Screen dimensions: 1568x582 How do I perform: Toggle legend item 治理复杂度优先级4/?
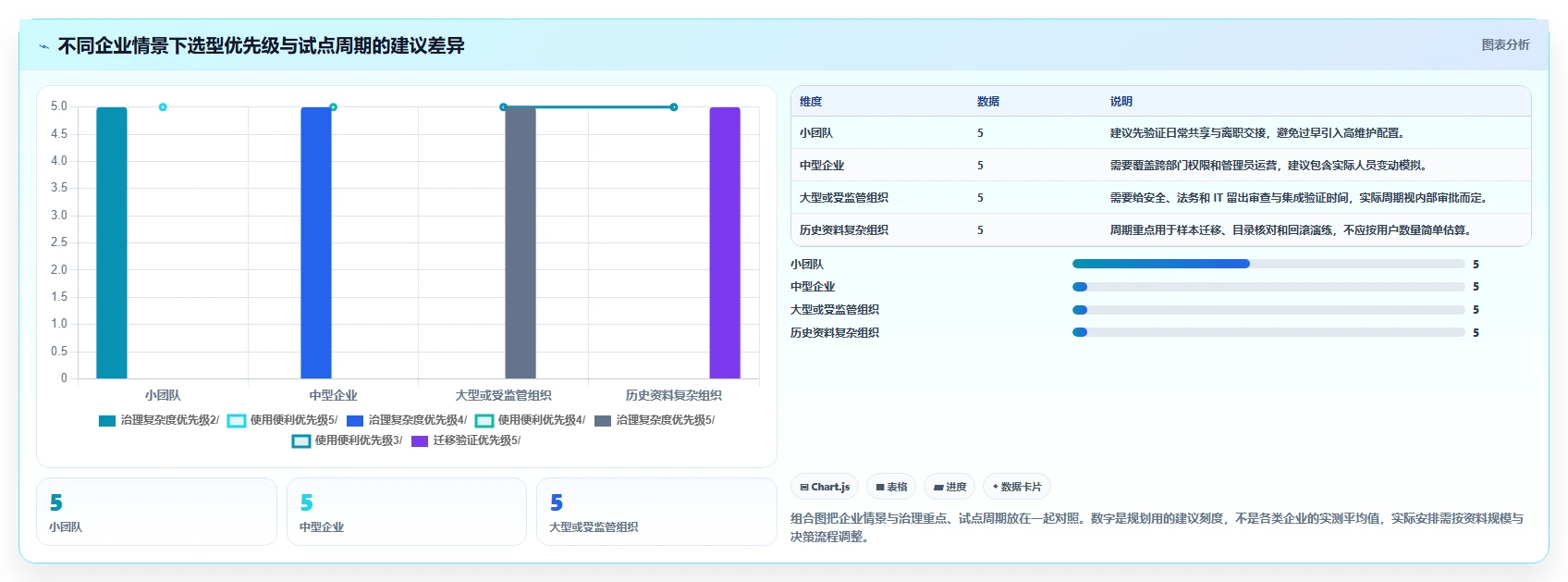[407, 420]
